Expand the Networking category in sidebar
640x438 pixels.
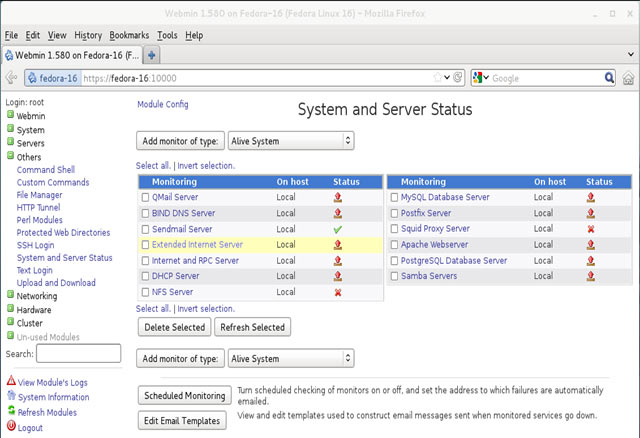pos(36,296)
